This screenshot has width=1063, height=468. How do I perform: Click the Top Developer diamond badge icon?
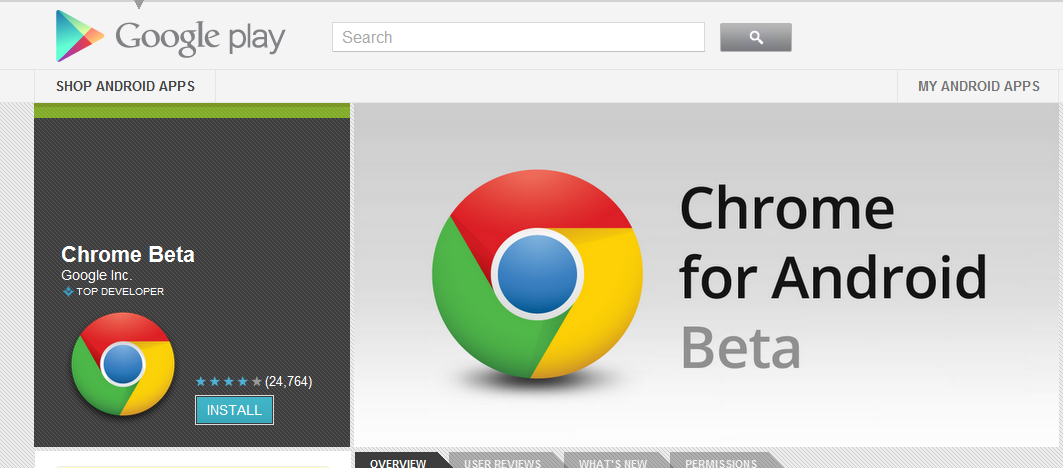click(68, 292)
